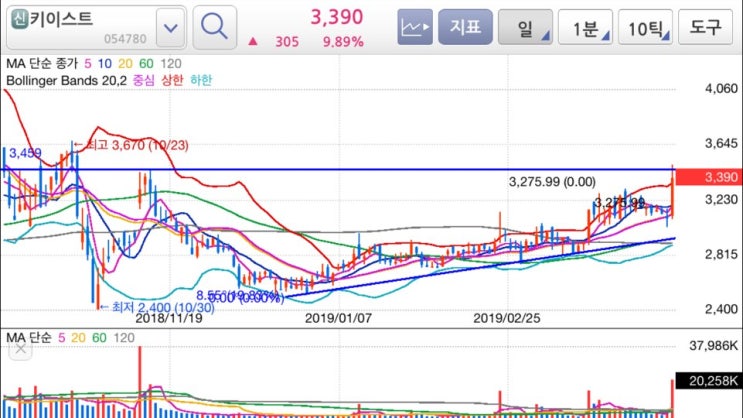Image resolution: width=743 pixels, height=418 pixels.
Task: Click volume MA 5 legend label
Action: pyautogui.click(x=62, y=337)
